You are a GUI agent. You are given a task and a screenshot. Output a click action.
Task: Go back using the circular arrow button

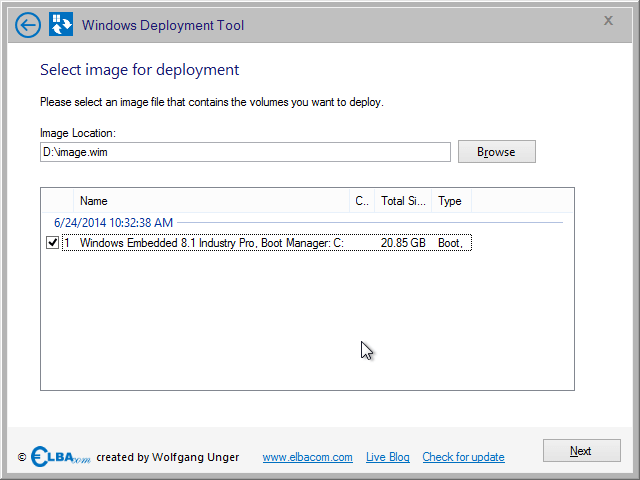(28, 25)
